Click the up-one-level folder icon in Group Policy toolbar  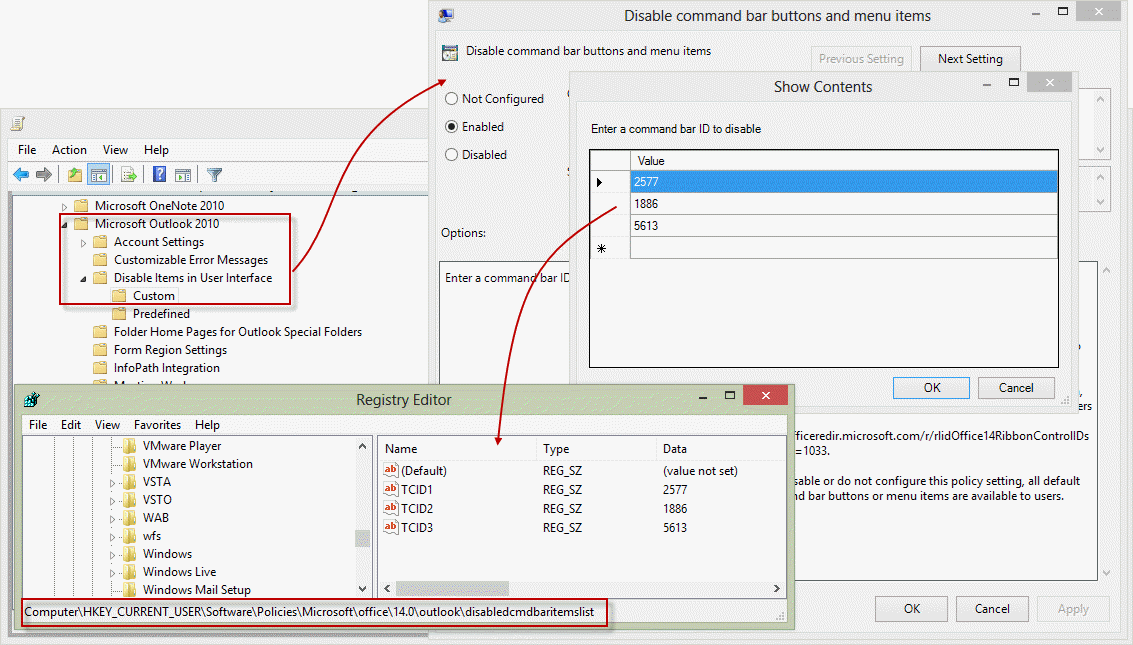[x=74, y=174]
